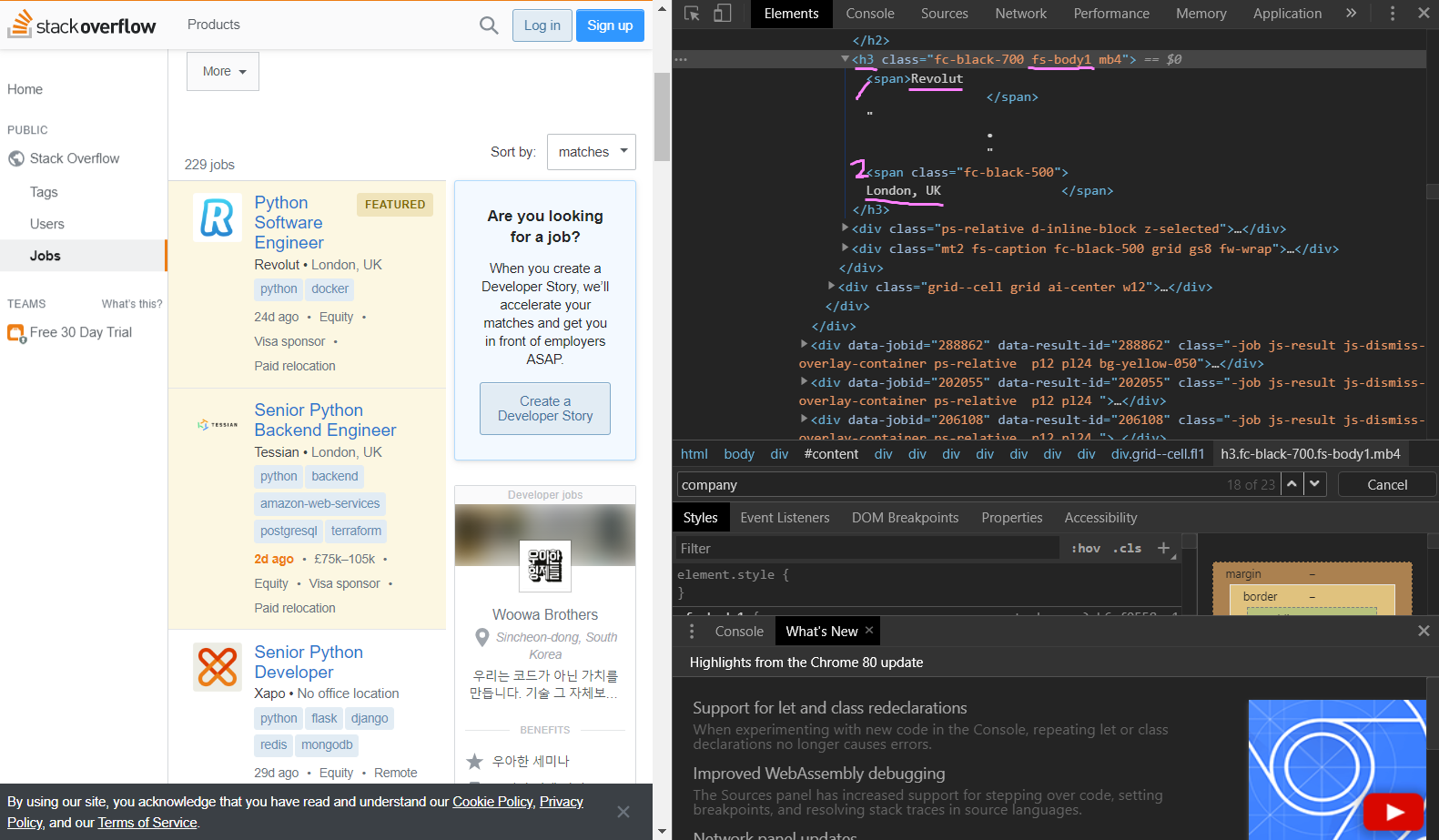This screenshot has width=1439, height=840.
Task: Open Senior Python Developer job link
Action: [x=309, y=663]
